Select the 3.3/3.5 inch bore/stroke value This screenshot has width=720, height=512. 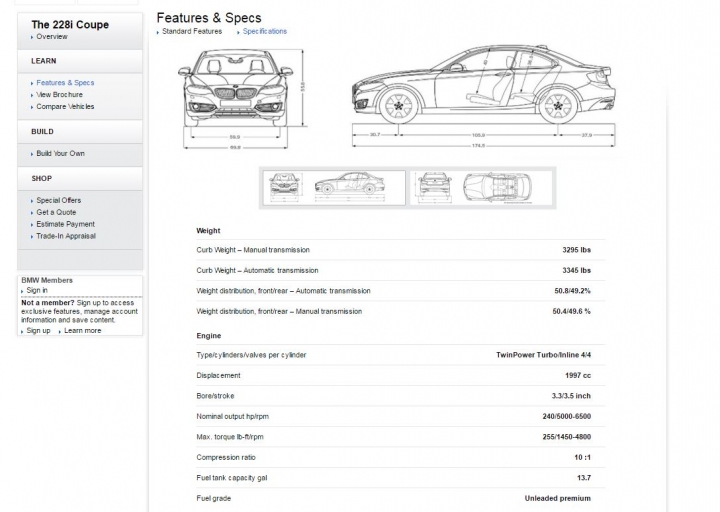pos(571,396)
